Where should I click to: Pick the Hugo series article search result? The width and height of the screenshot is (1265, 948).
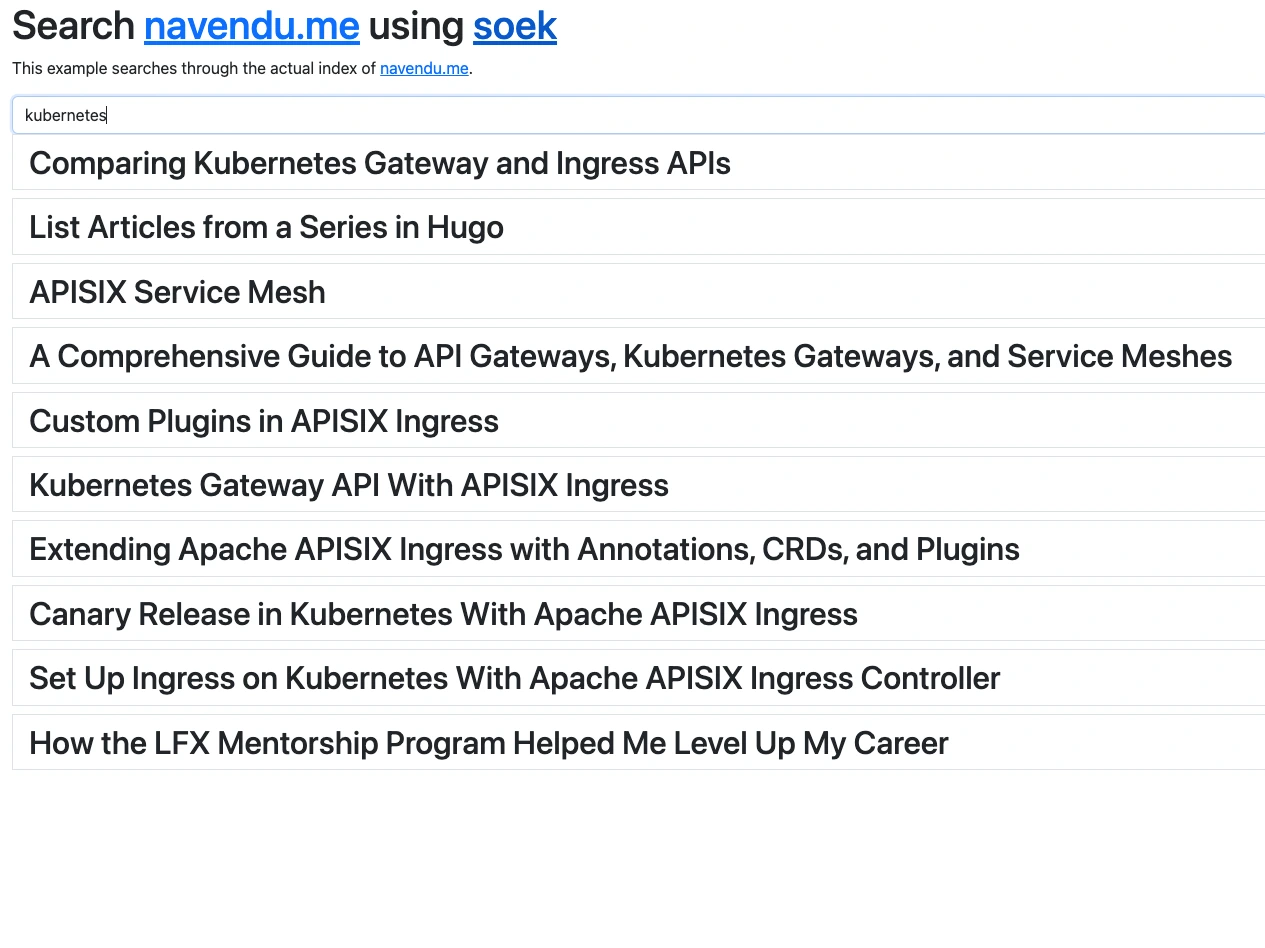(x=638, y=227)
